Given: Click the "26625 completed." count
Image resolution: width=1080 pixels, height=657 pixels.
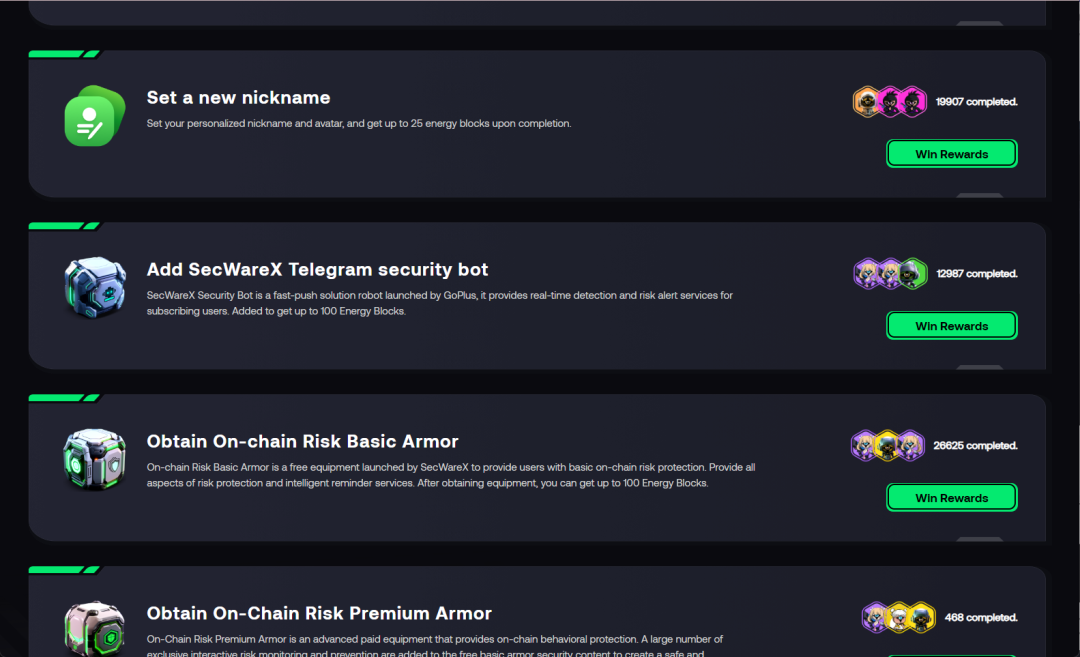Looking at the screenshot, I should (x=976, y=446).
